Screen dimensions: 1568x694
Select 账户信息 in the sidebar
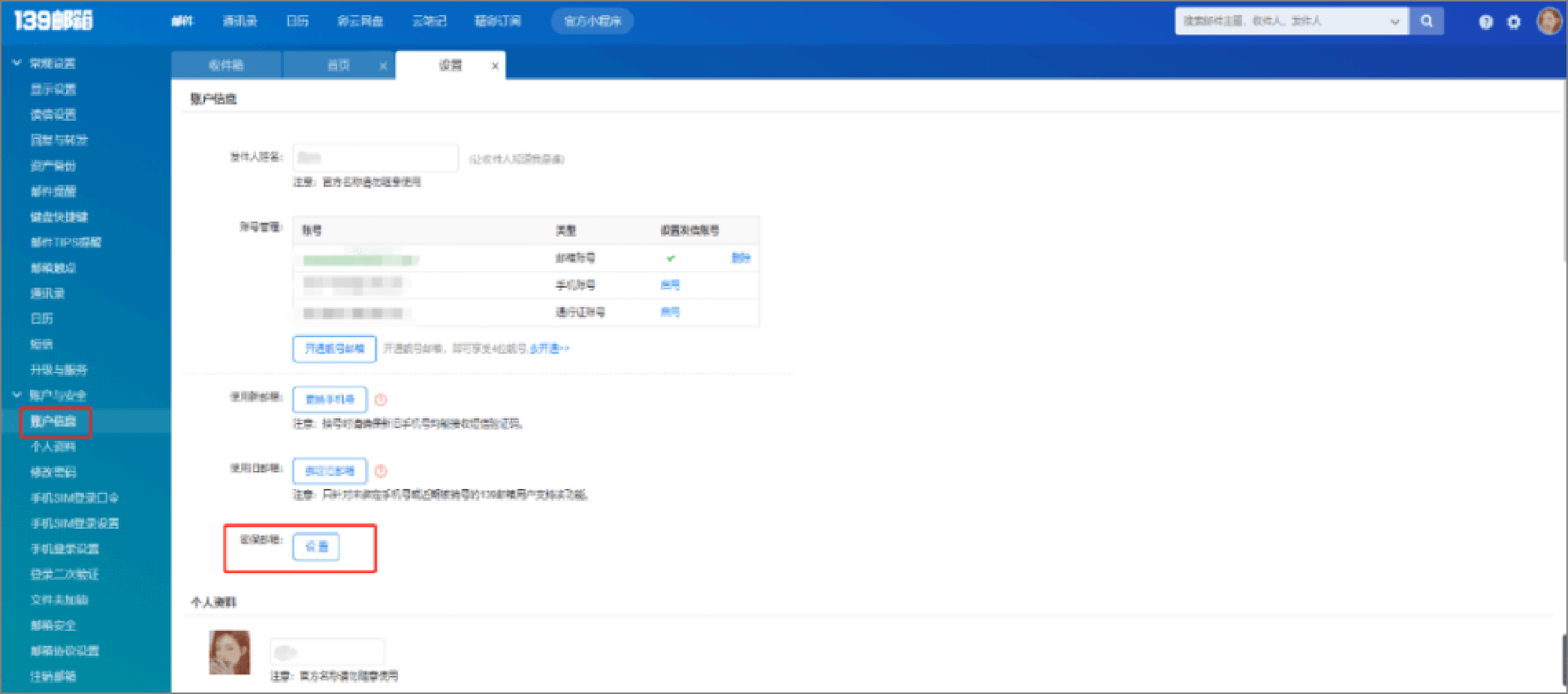tap(53, 421)
